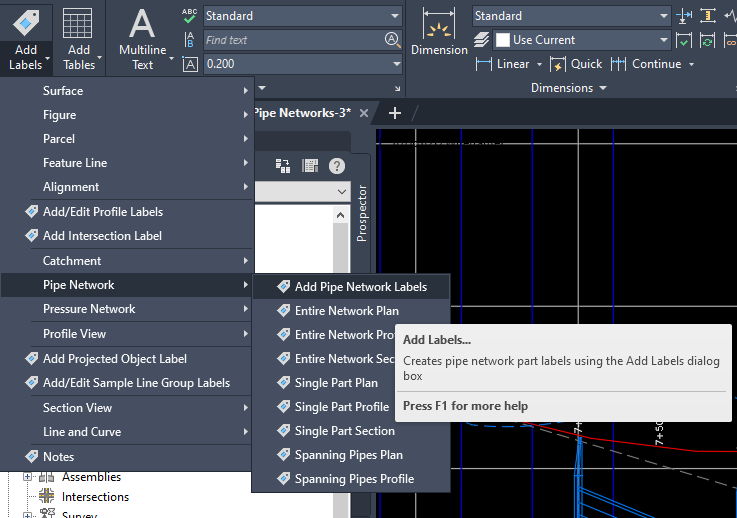Open the Catchment submenu

127,260
